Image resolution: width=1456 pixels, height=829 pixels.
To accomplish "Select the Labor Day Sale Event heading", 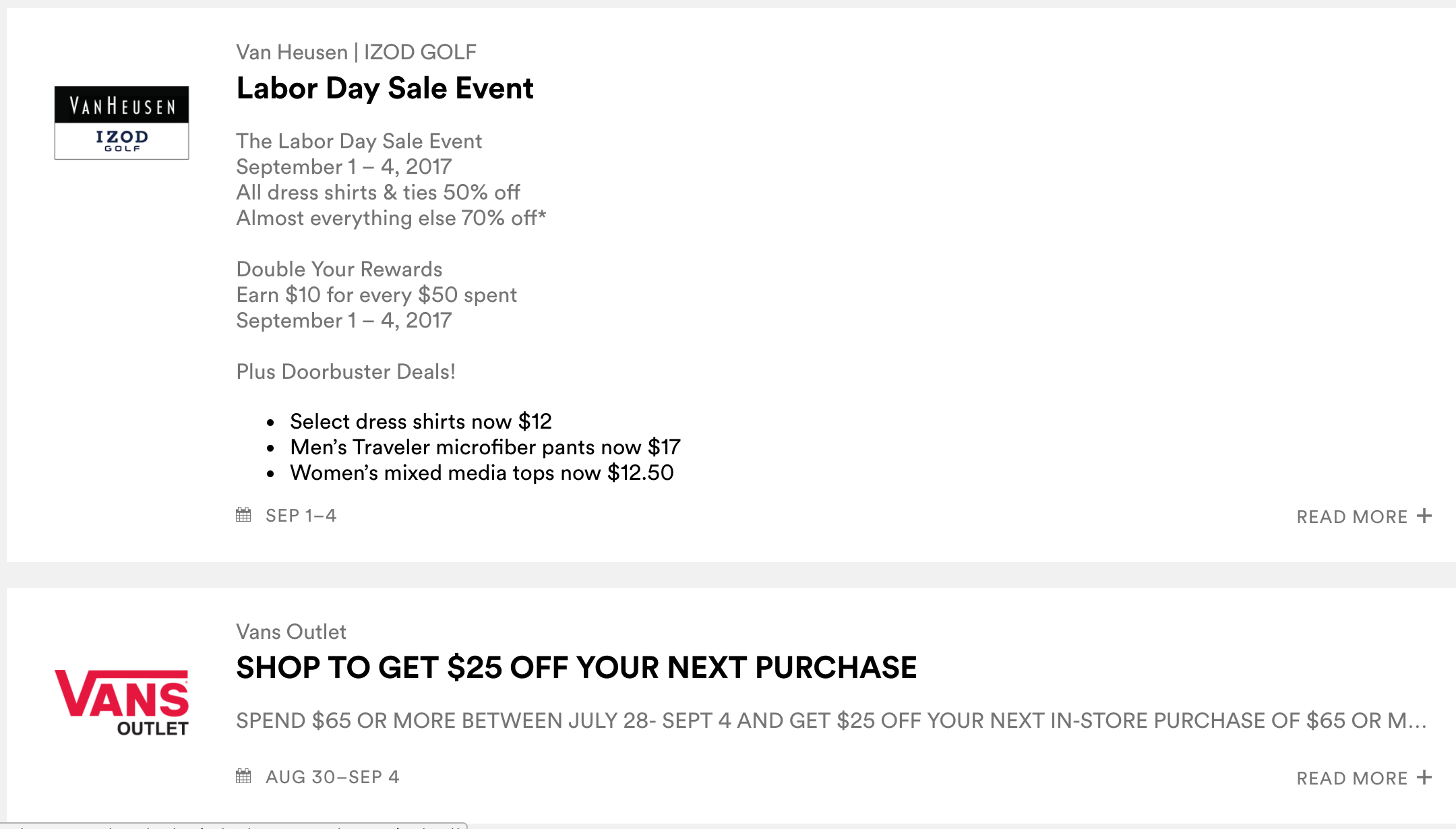I will tap(384, 88).
